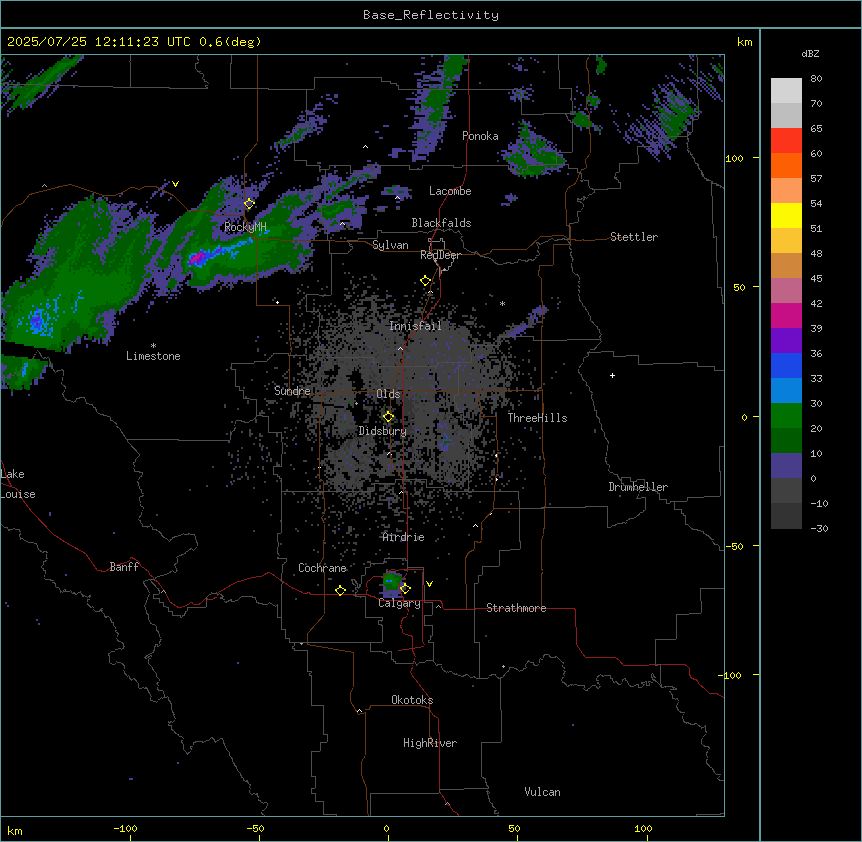Screen dimensions: 862x842
Task: Click the Lake Louise label
Action: tap(18, 484)
